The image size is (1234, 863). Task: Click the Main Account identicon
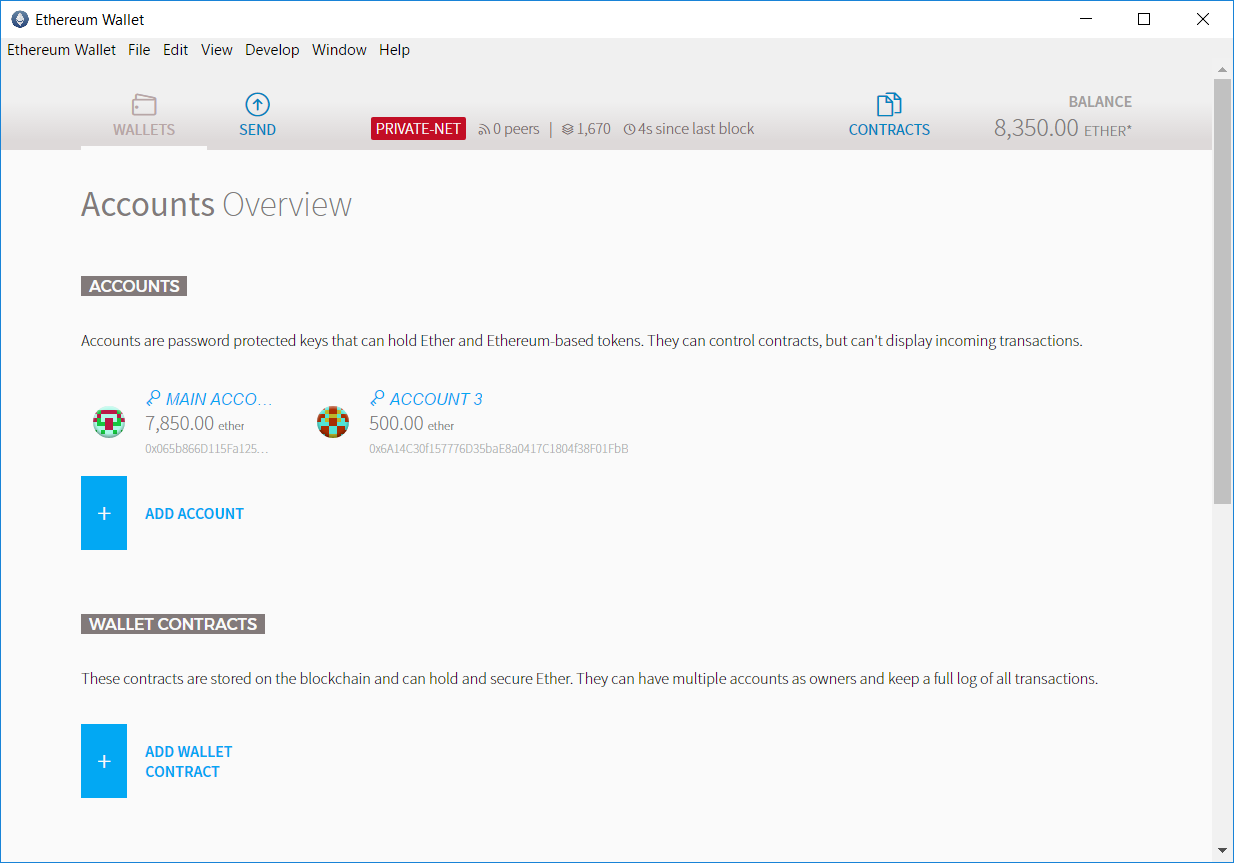pos(109,422)
